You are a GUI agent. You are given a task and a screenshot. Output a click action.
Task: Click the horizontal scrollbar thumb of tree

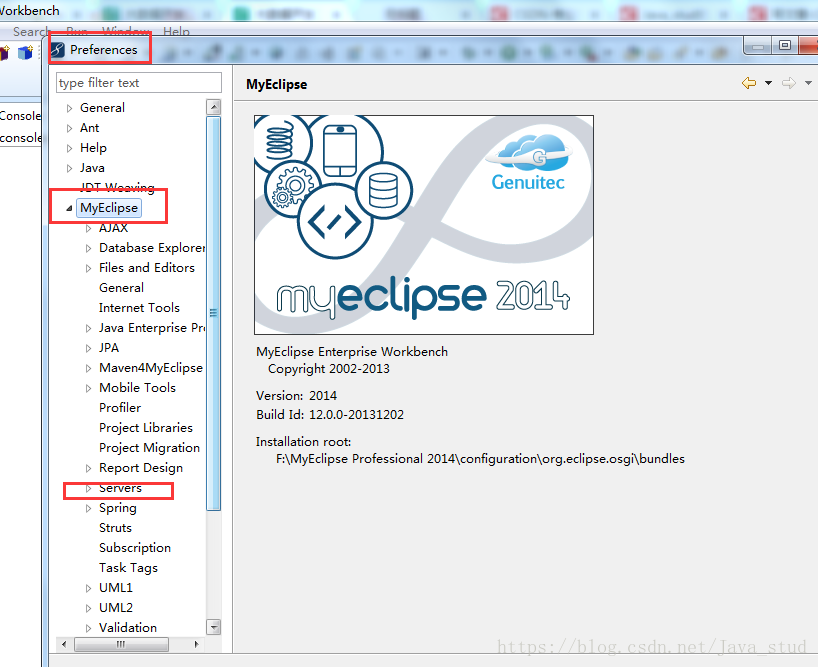pos(121,645)
